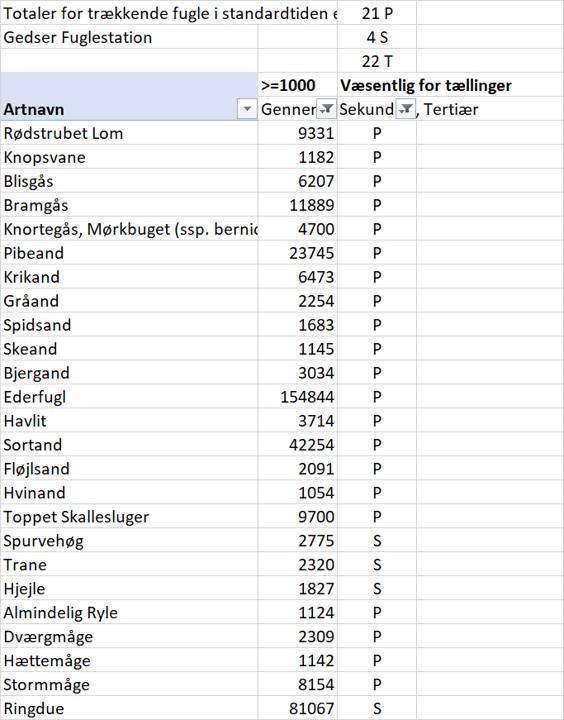Click the 21 P summary cell

[377, 13]
